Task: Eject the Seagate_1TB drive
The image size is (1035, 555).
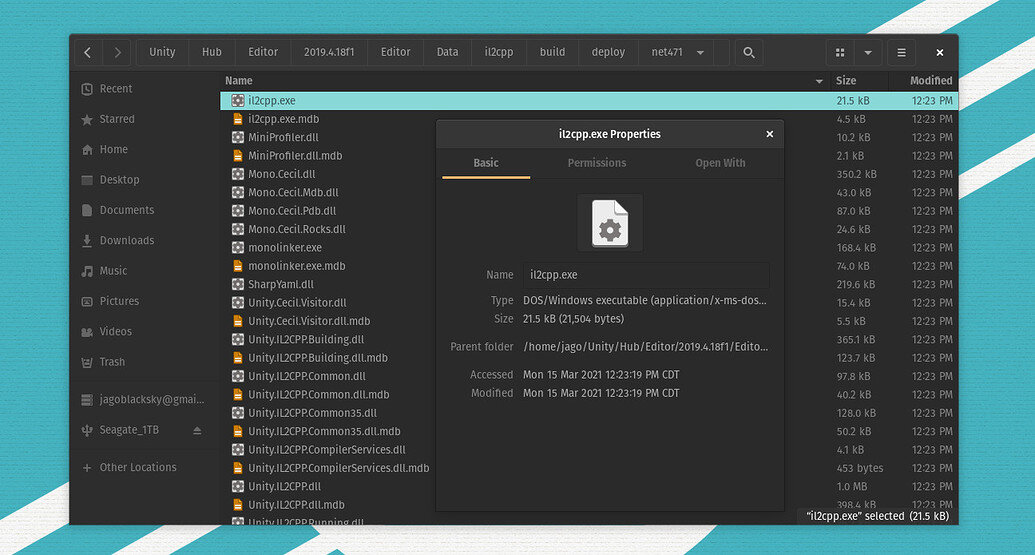Action: [x=197, y=430]
